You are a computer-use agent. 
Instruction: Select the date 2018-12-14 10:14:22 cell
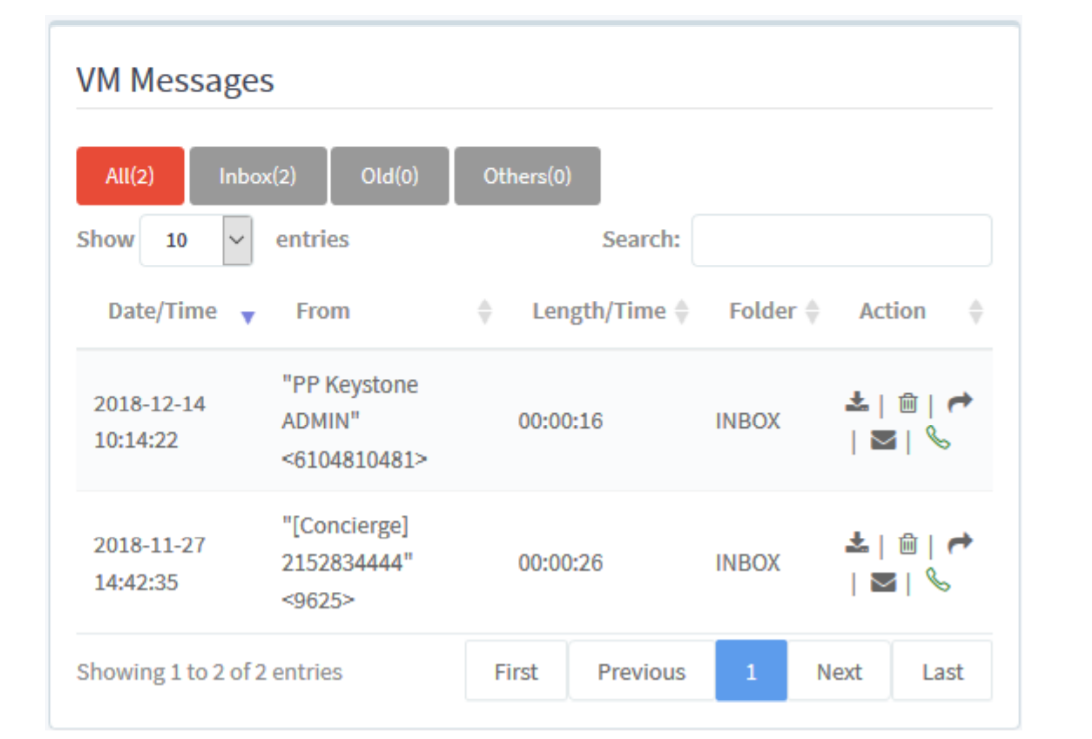click(x=150, y=422)
